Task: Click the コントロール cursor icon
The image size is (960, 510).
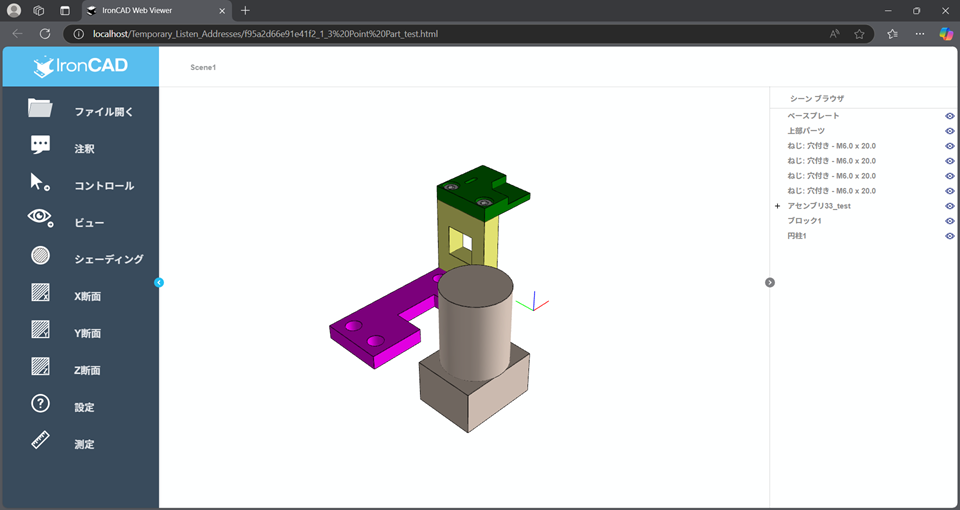Action: [40, 182]
